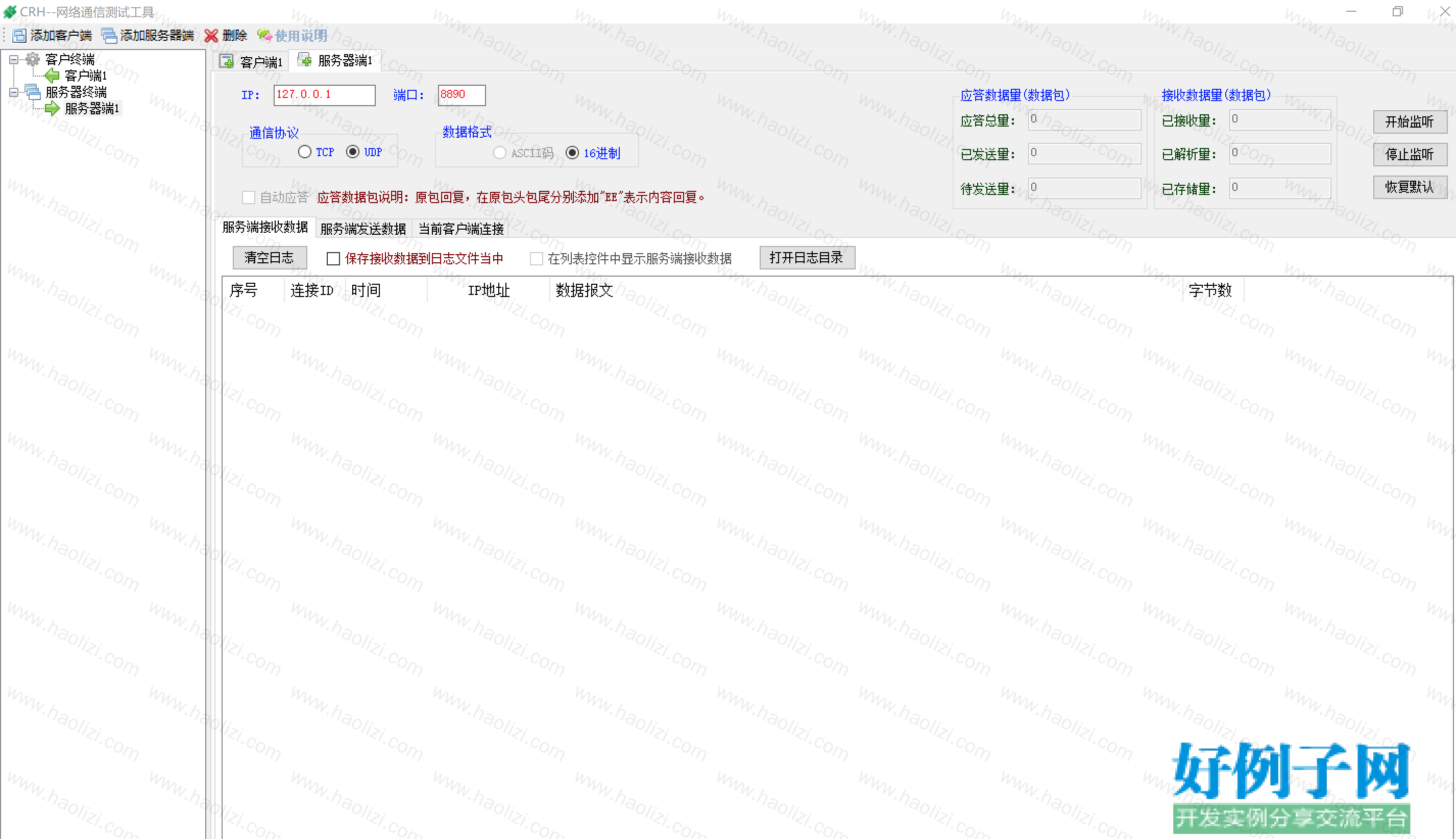
Task: Click the red 删除 X icon
Action: click(x=211, y=36)
